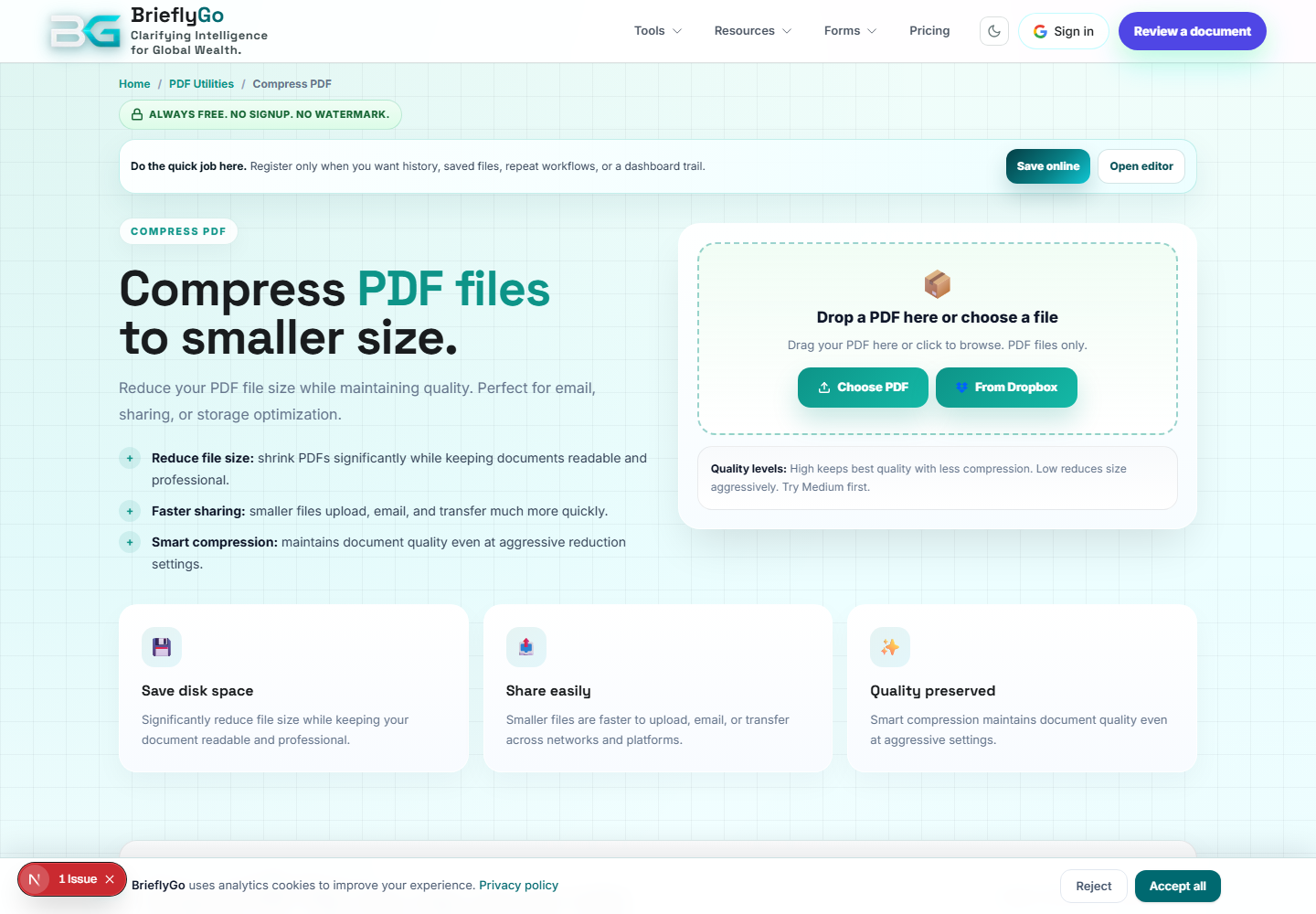Accept all cookies

tap(1177, 887)
